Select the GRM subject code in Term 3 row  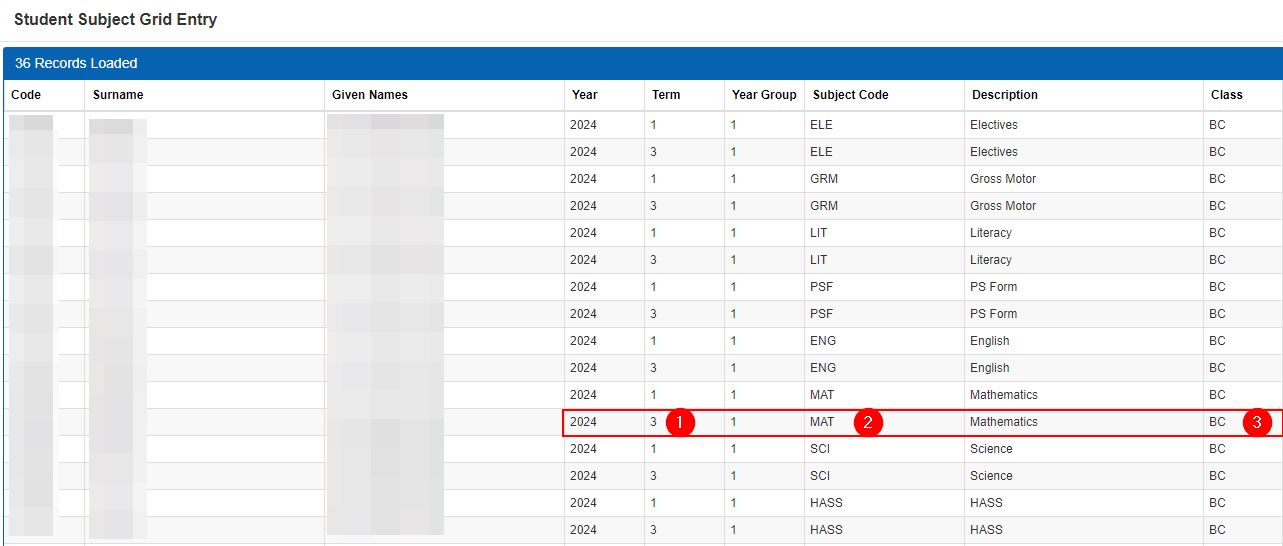tap(824, 206)
